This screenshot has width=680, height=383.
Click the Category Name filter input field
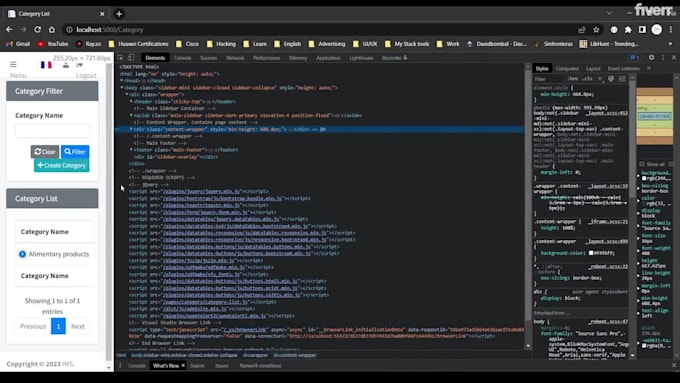tap(52, 131)
